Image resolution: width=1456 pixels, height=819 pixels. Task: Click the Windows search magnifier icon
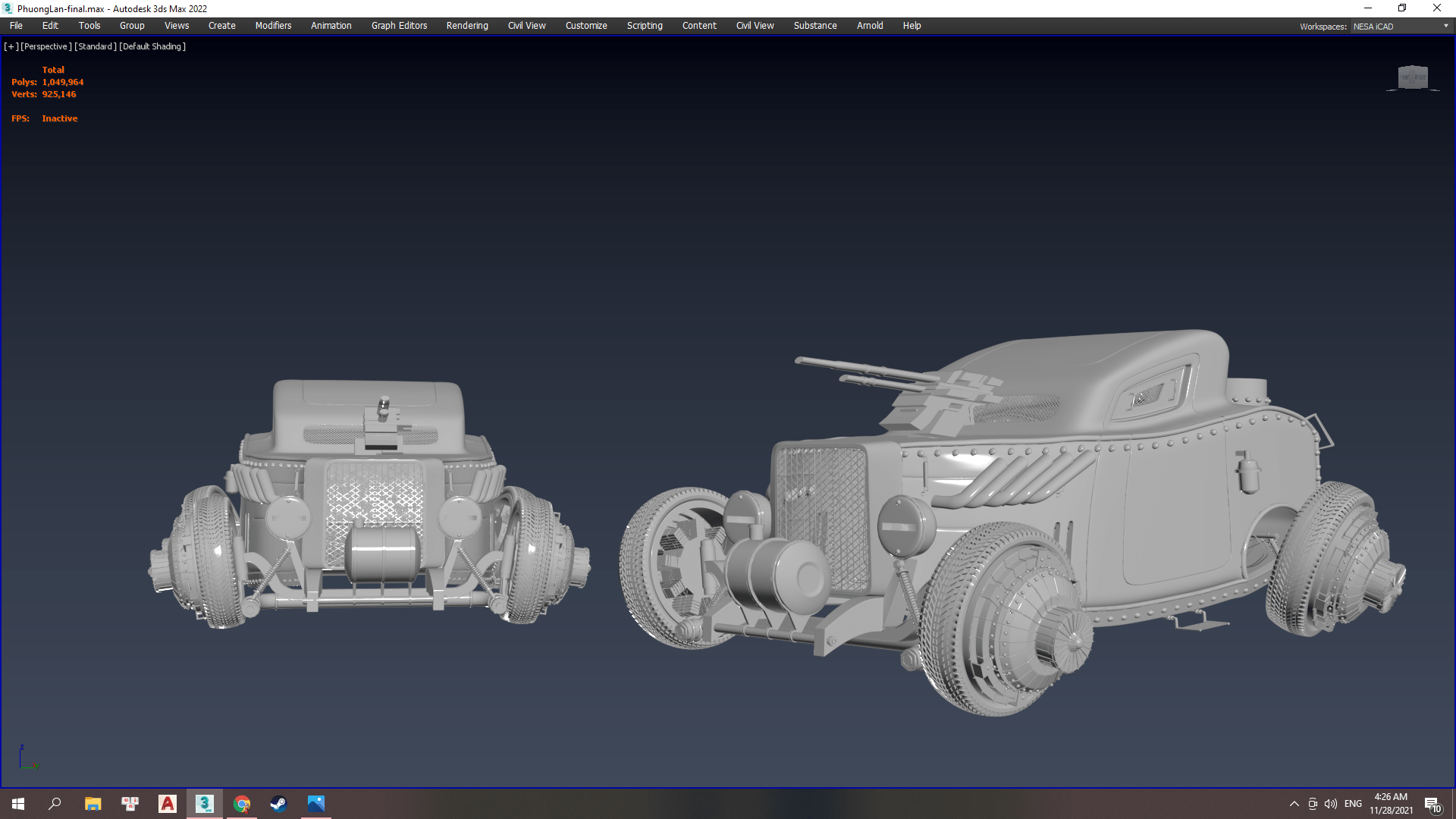click(55, 804)
